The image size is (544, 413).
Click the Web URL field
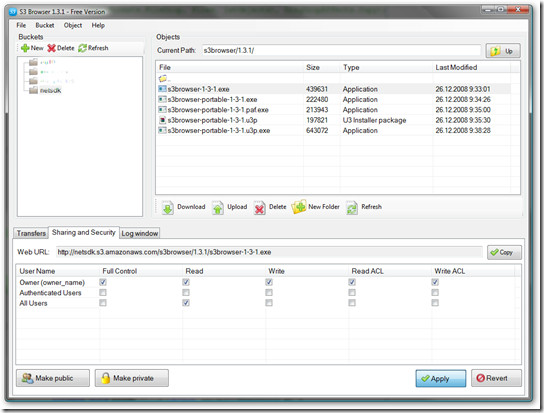pos(269,252)
